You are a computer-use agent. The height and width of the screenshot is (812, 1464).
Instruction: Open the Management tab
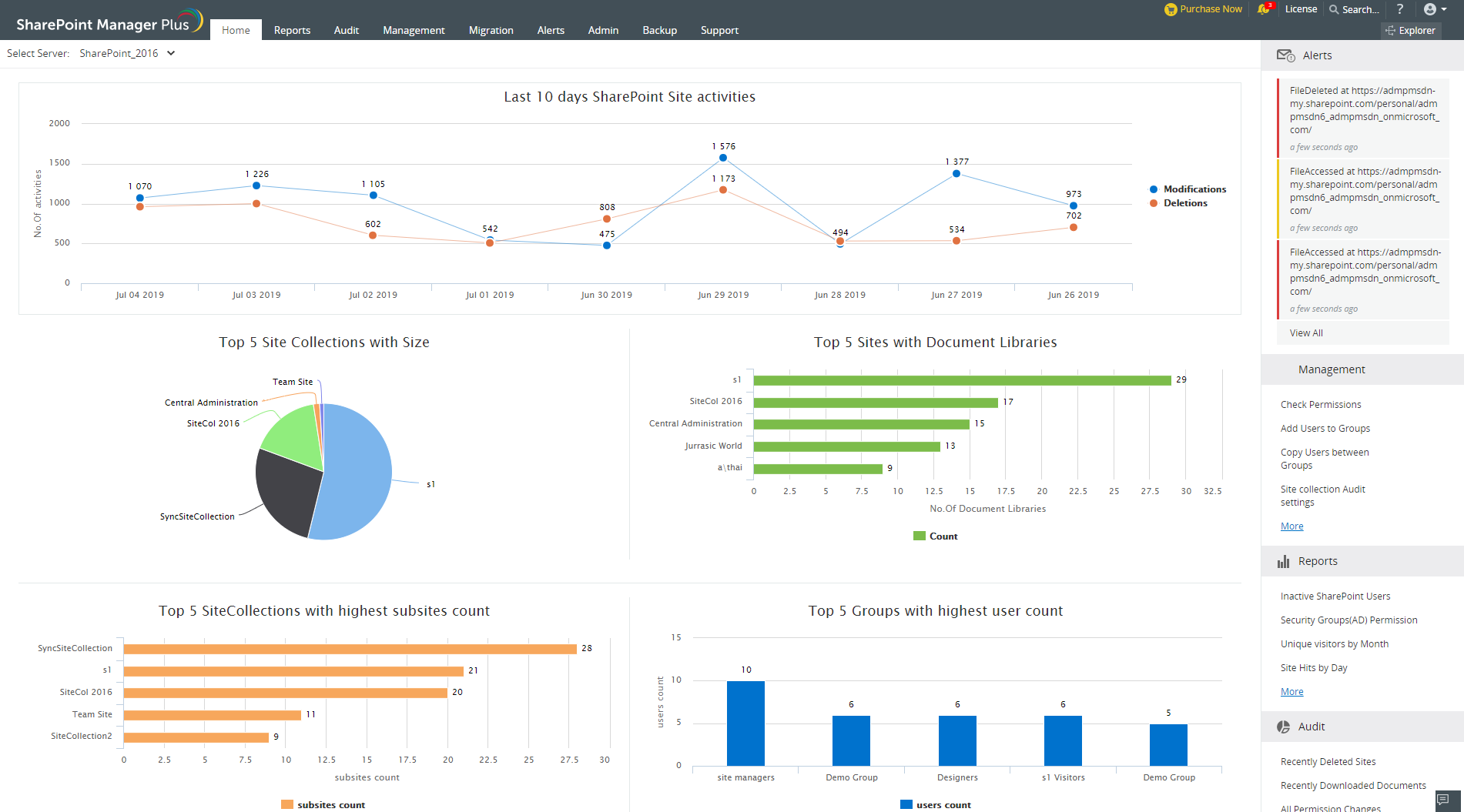click(414, 30)
